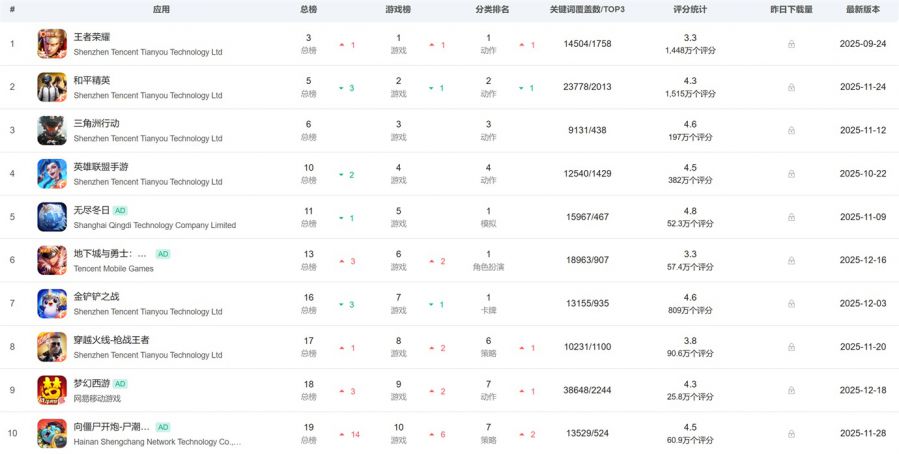Click the 和平精英 game icon
The width and height of the screenshot is (899, 454).
click(x=52, y=87)
